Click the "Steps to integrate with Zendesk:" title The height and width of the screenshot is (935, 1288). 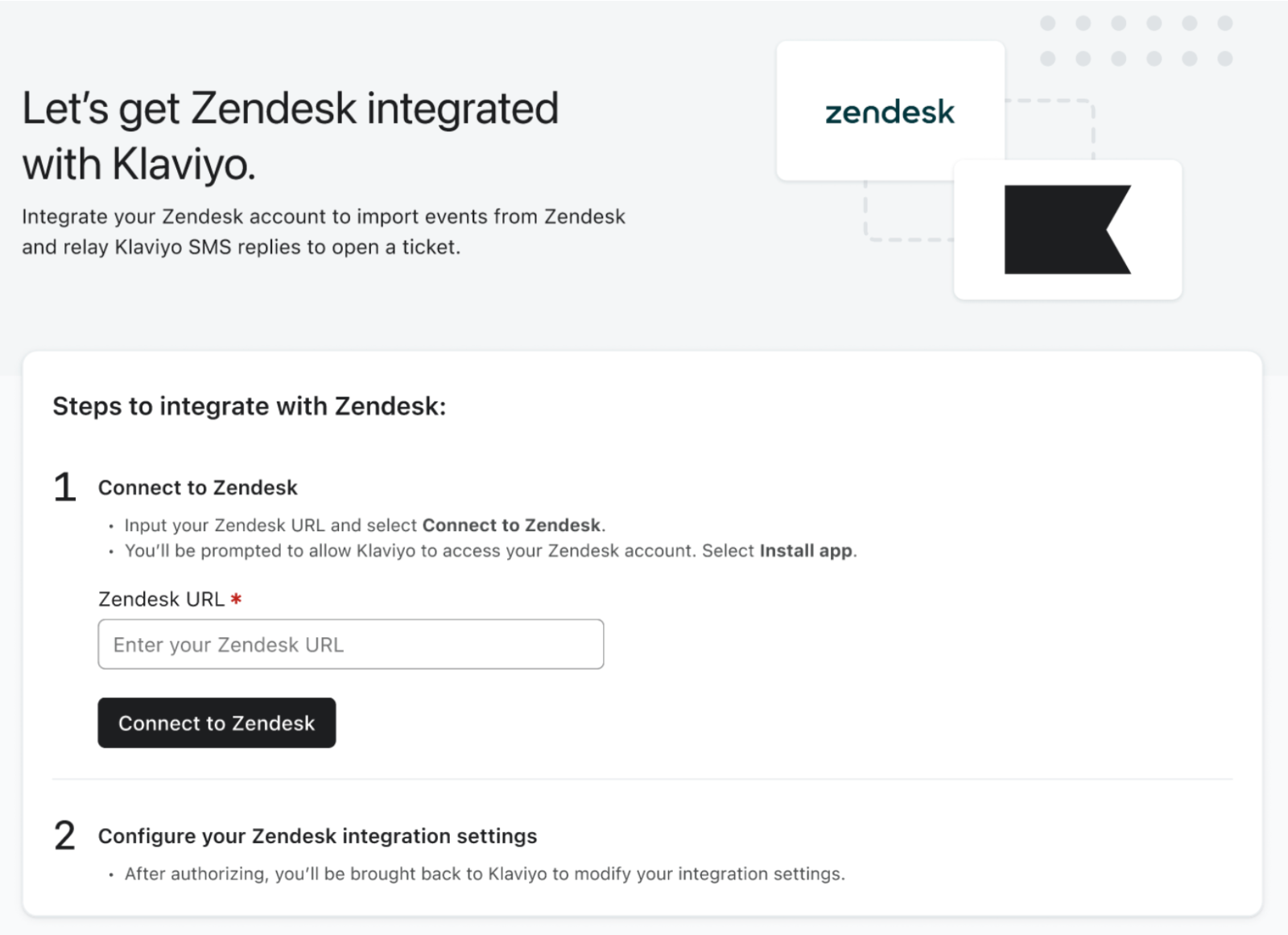(x=249, y=406)
